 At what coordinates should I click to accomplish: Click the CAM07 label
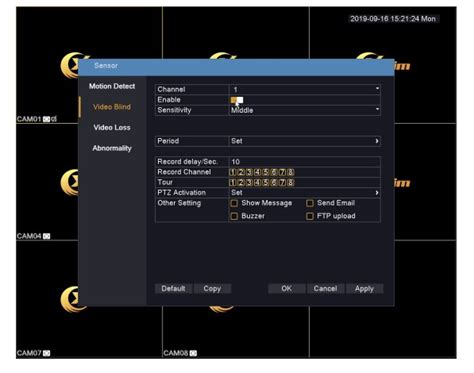click(x=29, y=353)
